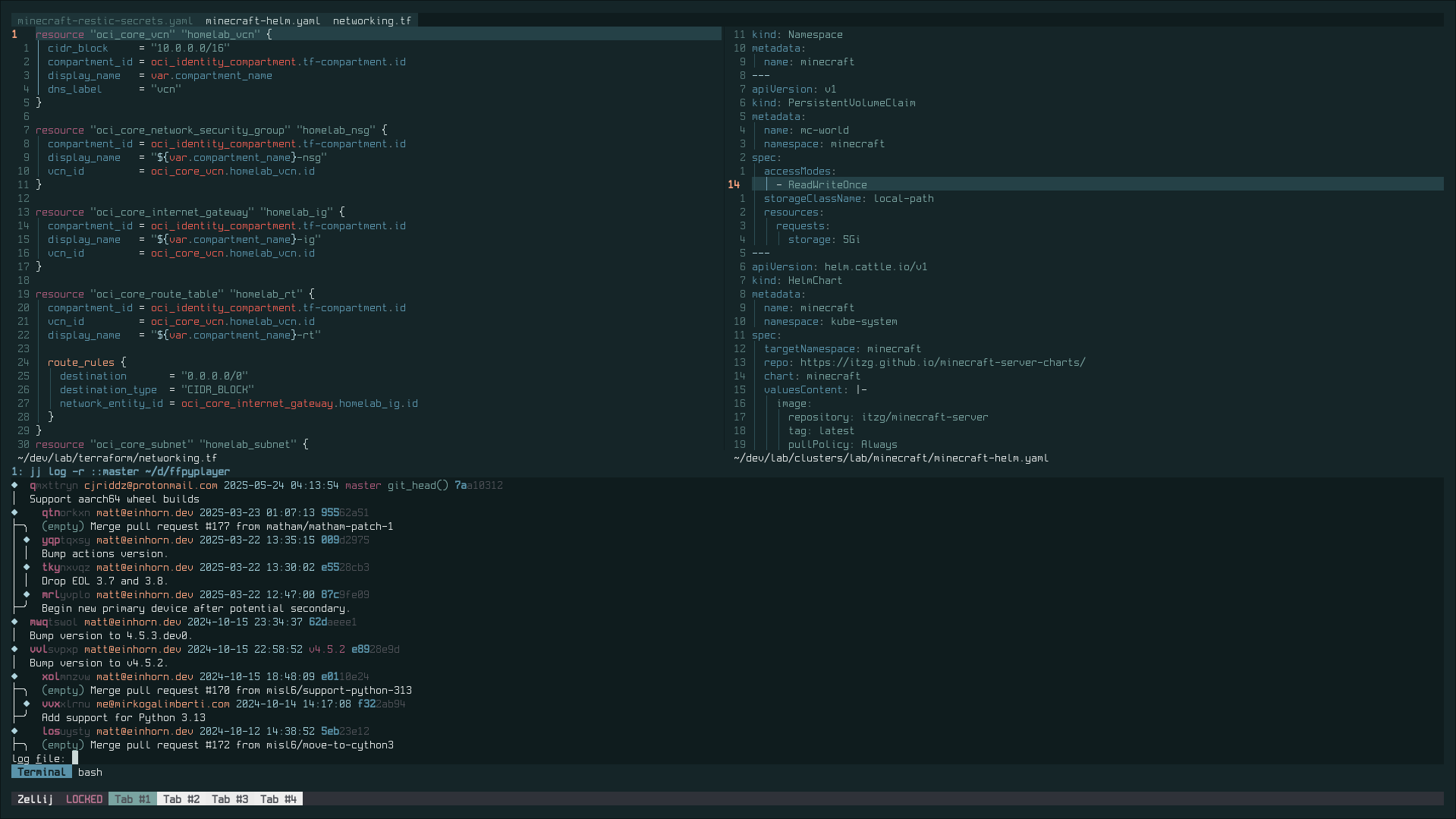The image size is (1456, 819).
Task: Click the graph node next to commit e5528cb3
Action: [x=28, y=567]
